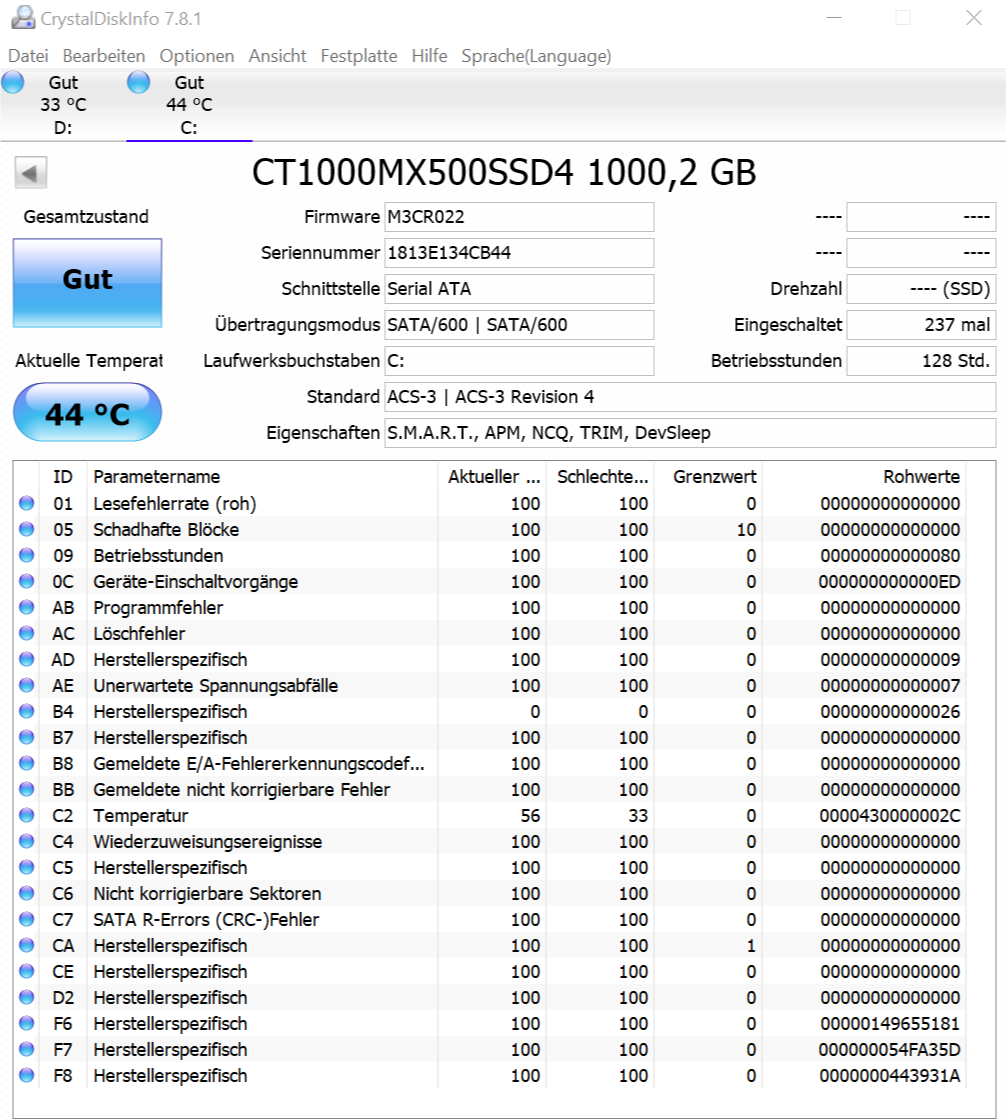Close the CrystalDiskInfo window
This screenshot has height=1120, width=1006.
tap(973, 18)
